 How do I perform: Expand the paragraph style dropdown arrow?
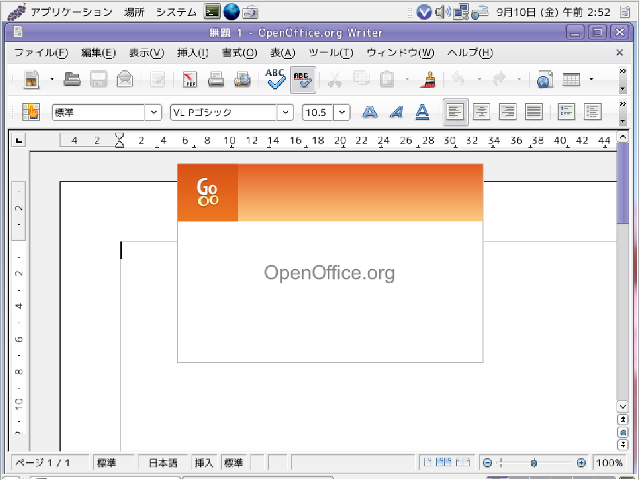(153, 112)
